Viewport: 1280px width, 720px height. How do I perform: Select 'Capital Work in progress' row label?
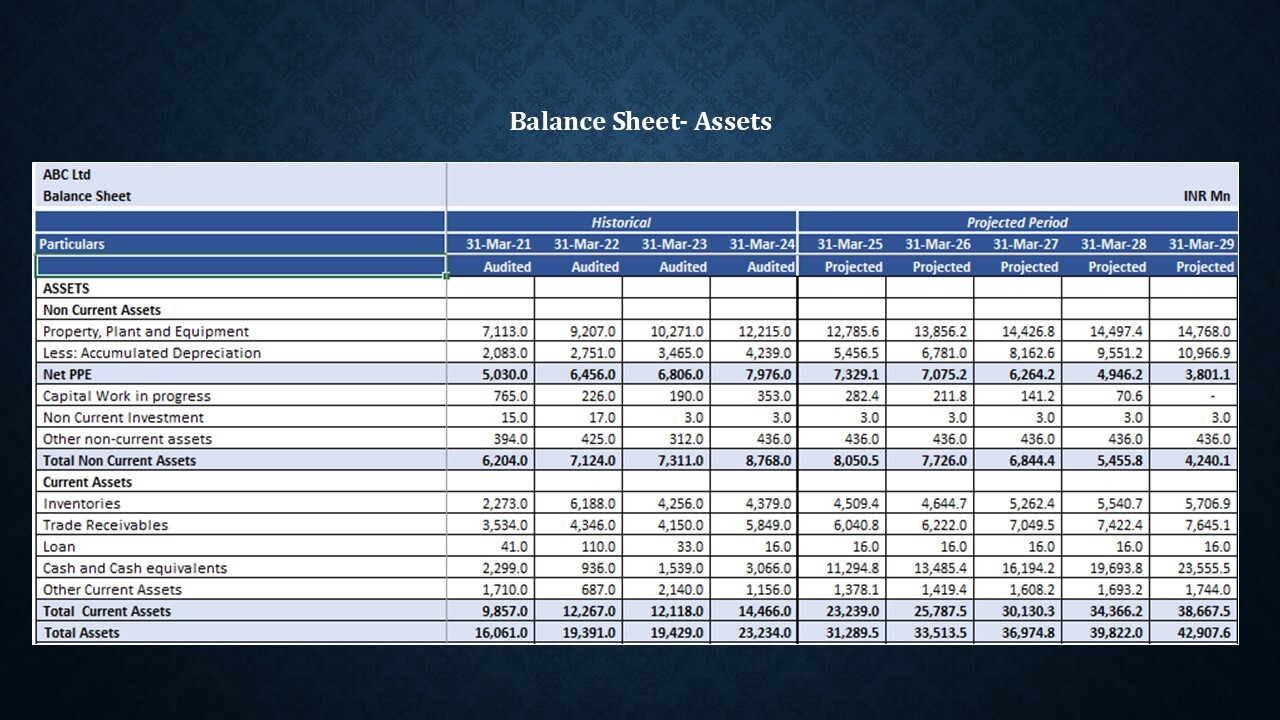coord(127,396)
